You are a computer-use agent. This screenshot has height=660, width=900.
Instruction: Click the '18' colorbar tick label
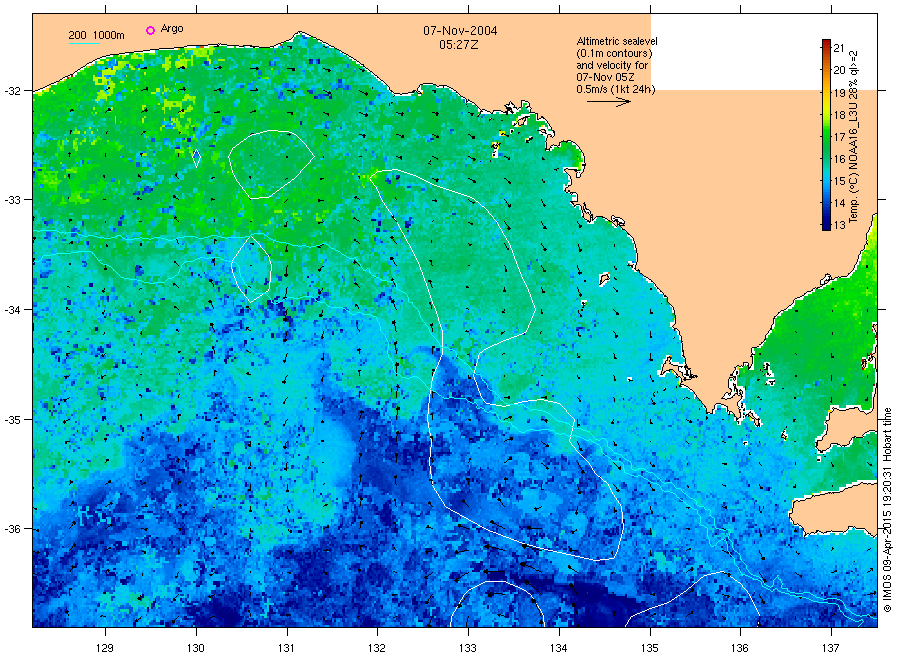click(x=839, y=115)
